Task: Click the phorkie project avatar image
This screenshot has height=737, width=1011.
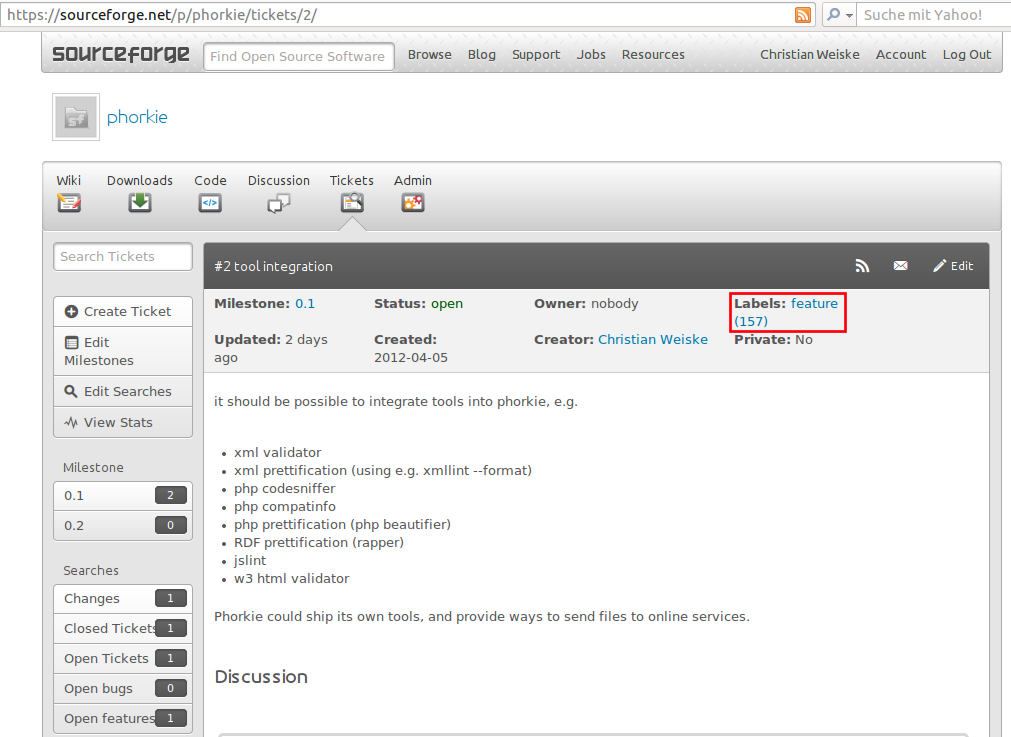Action: tap(76, 118)
